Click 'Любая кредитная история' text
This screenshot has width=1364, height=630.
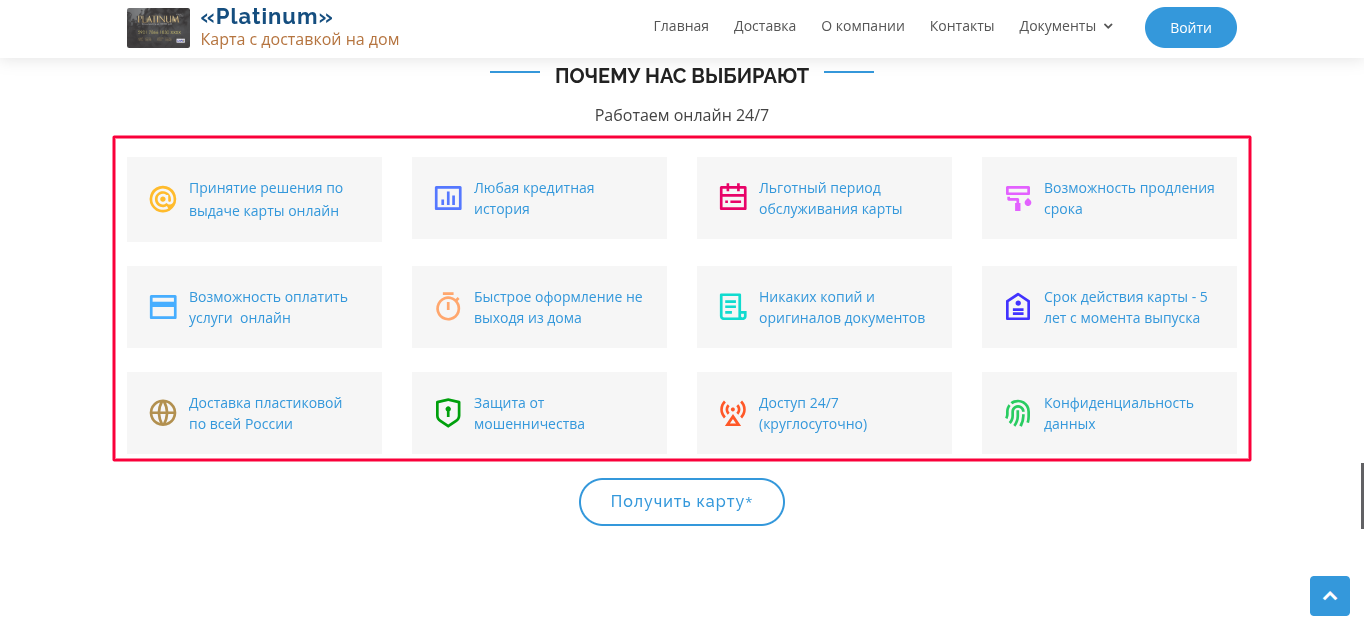pos(534,198)
